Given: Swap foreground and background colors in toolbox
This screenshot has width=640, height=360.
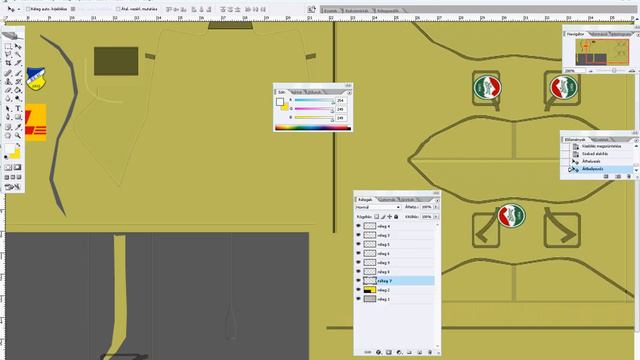Looking at the screenshot, I should pos(18,145).
